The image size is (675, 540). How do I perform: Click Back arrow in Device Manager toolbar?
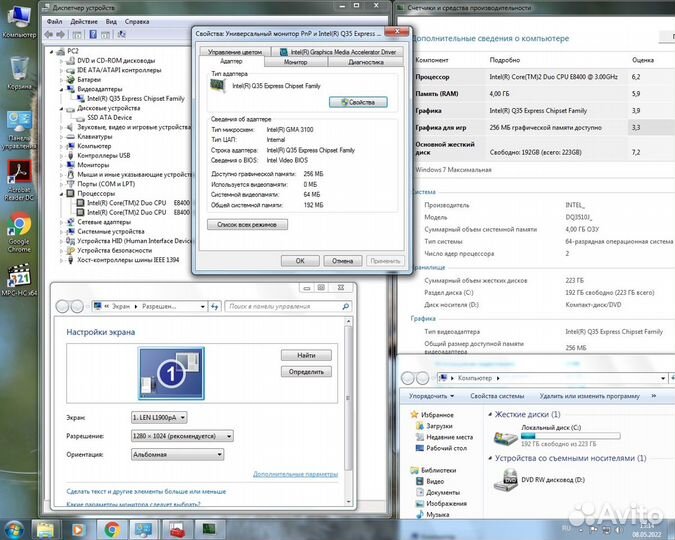pyautogui.click(x=49, y=34)
